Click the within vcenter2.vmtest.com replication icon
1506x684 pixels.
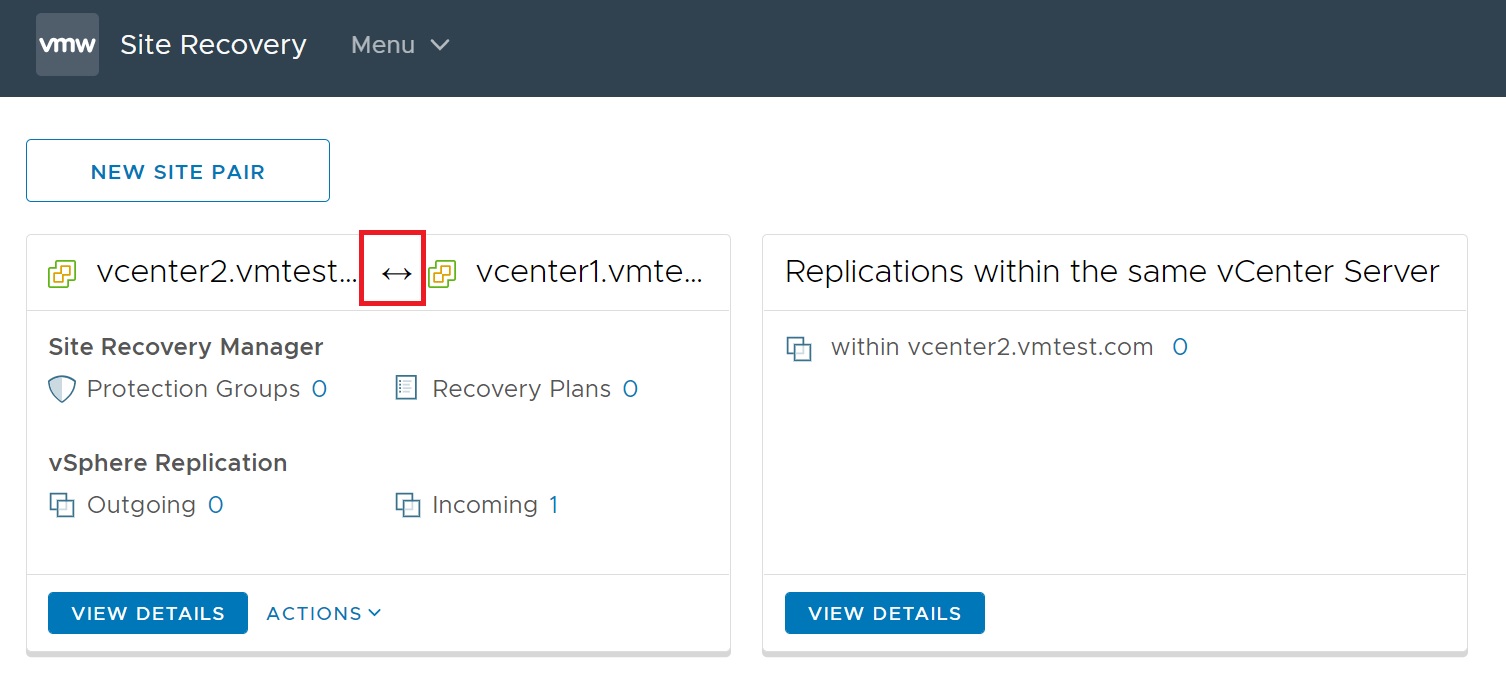798,349
